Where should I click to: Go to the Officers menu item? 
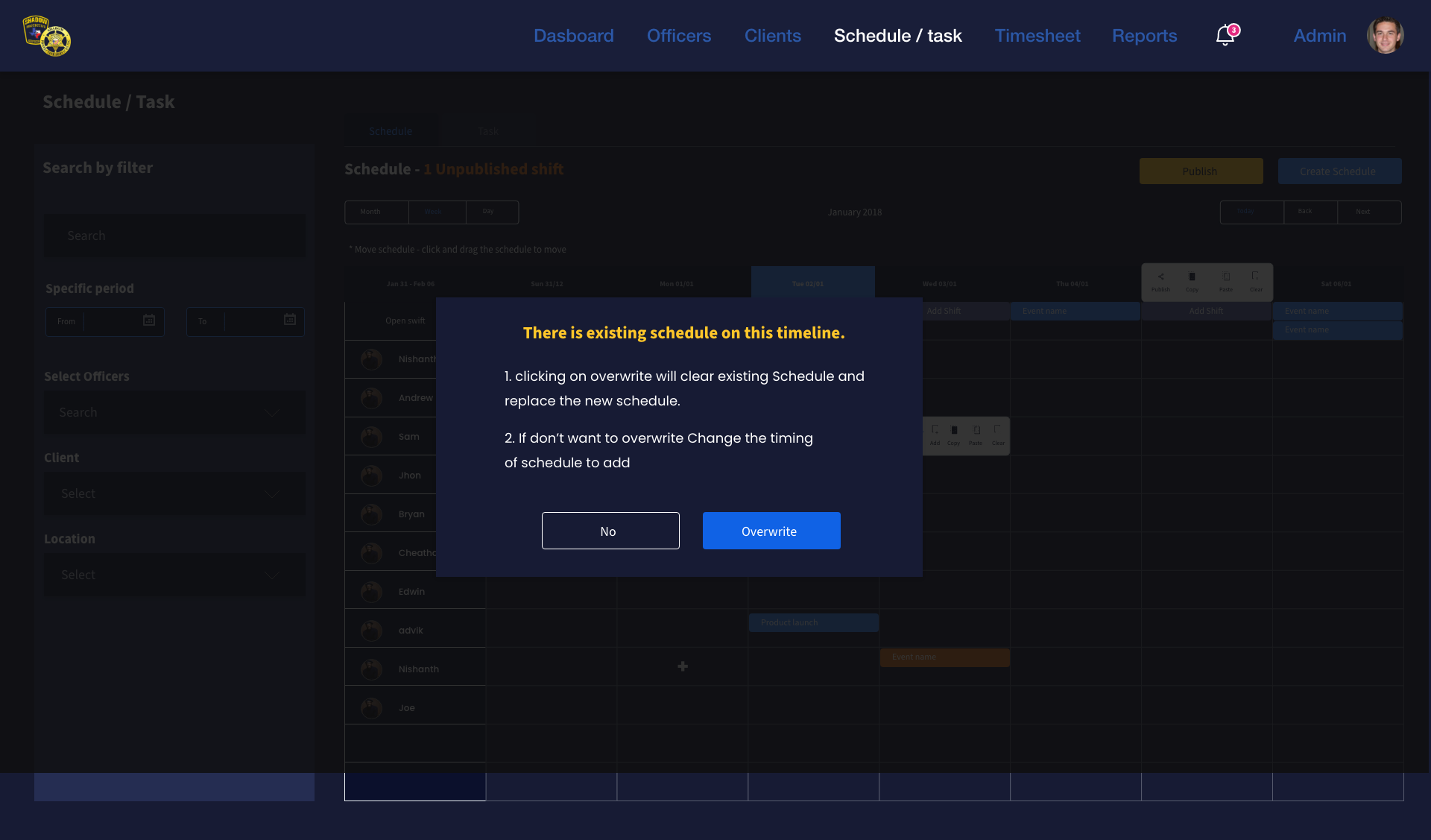pyautogui.click(x=678, y=36)
